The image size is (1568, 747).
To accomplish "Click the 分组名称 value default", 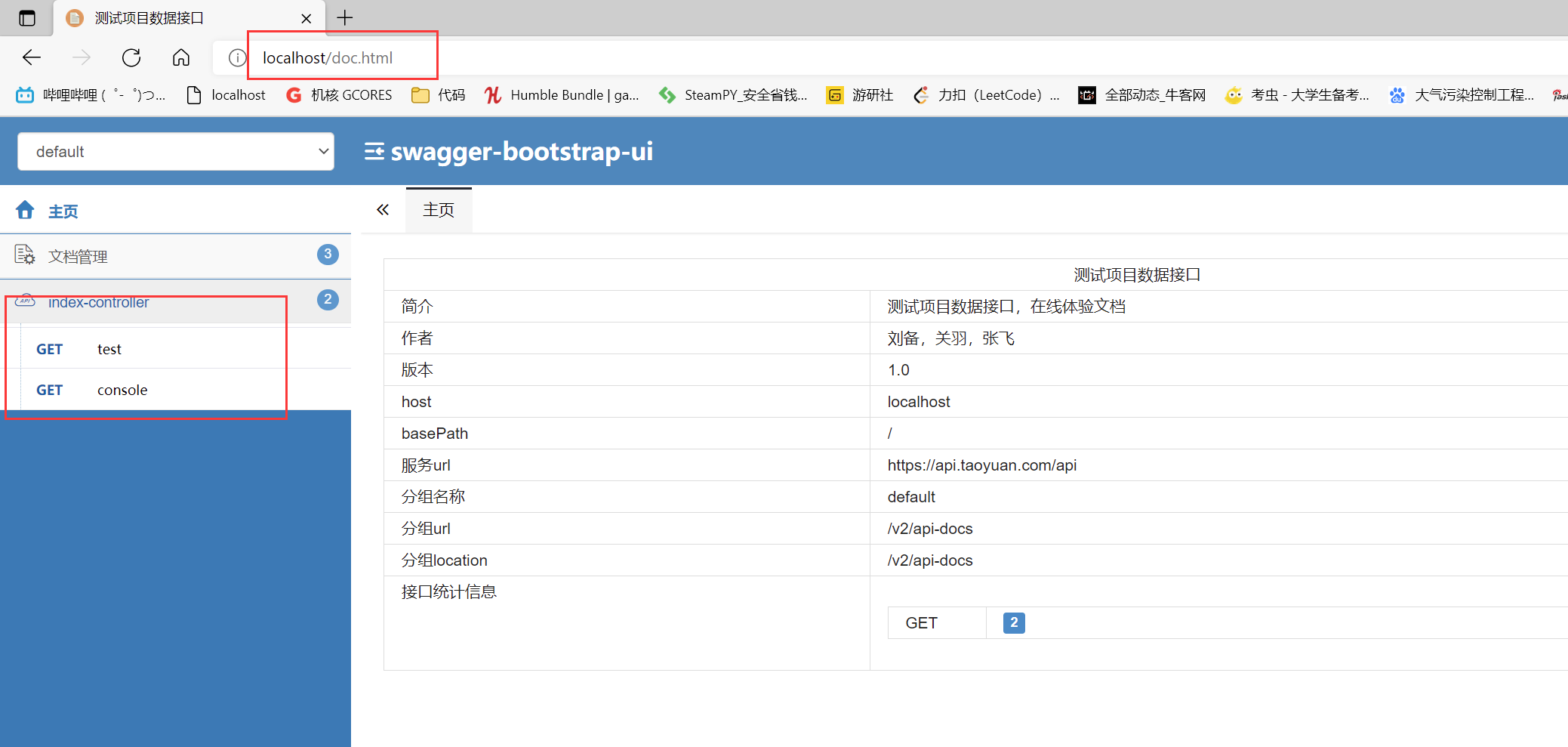I will [x=911, y=497].
